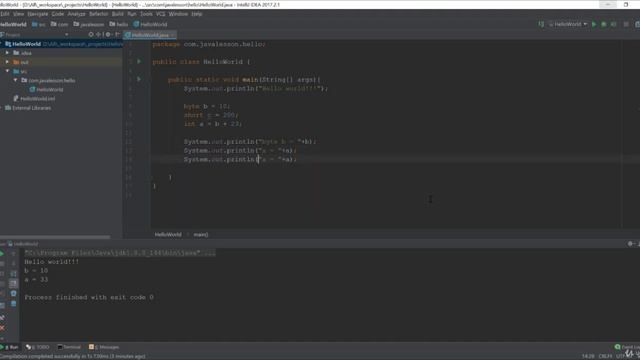Run HelloWorld with the green toolbar play icon

coord(594,24)
